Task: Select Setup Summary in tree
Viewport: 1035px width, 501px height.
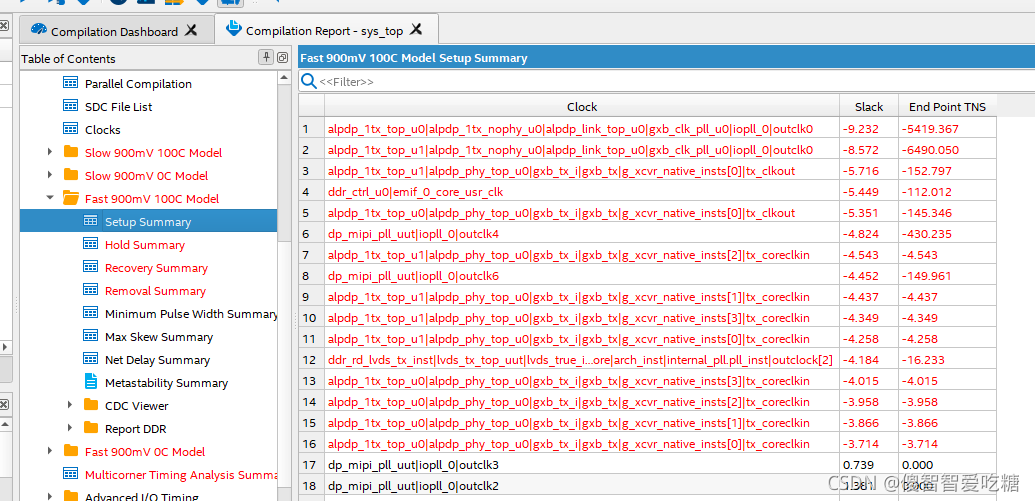Action: pyautogui.click(x=148, y=222)
